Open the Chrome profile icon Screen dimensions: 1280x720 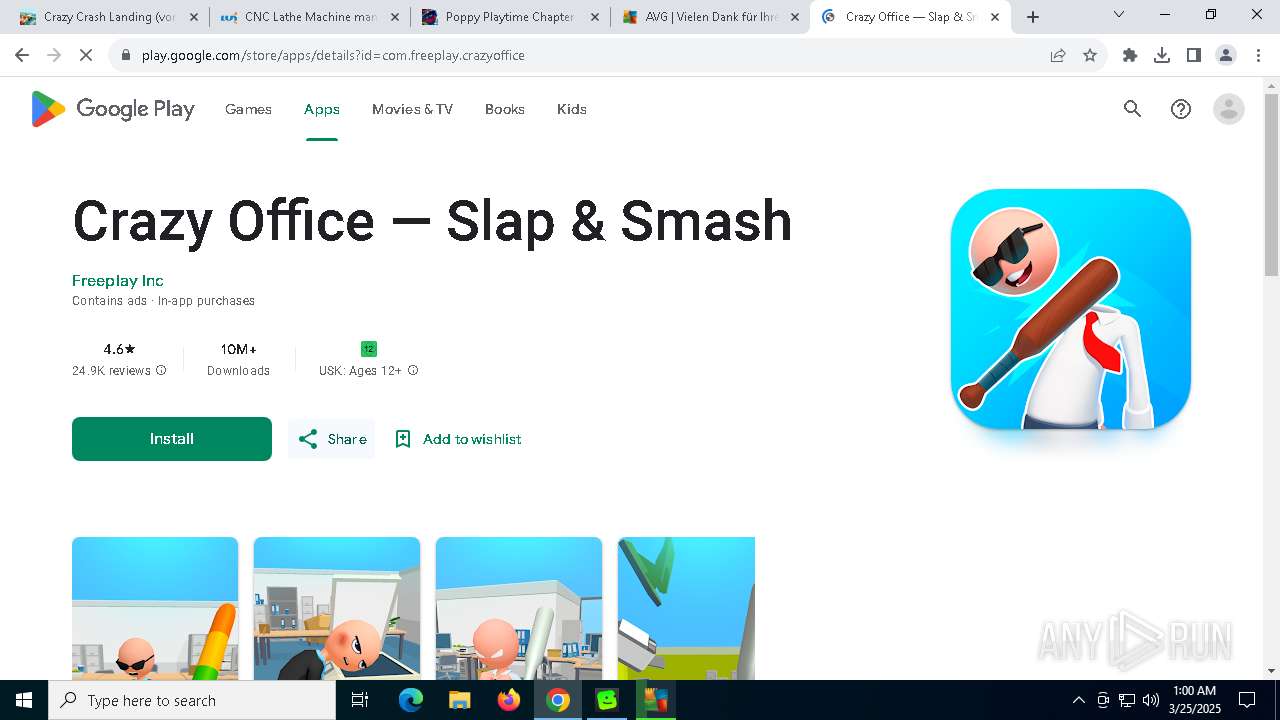1226,55
